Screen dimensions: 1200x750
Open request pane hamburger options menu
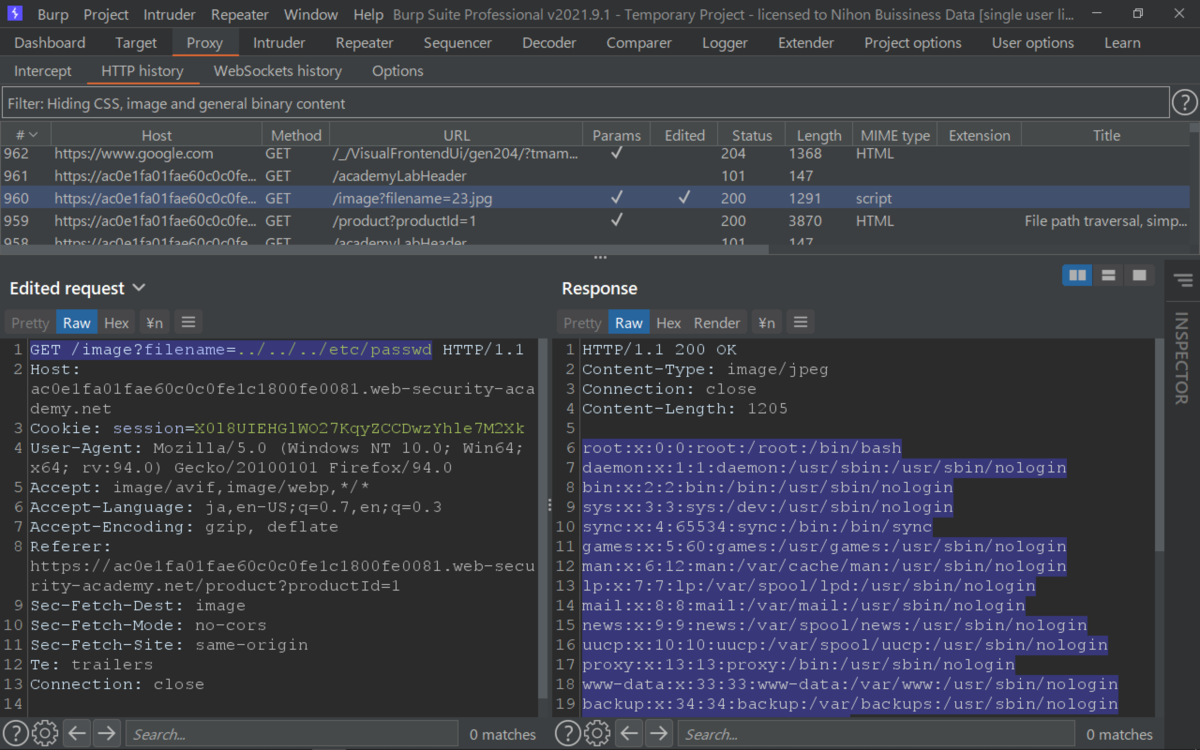click(187, 322)
